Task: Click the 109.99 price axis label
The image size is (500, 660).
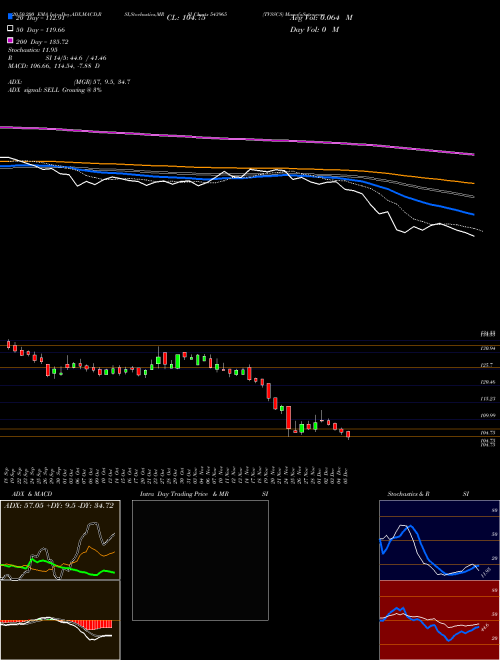Action: pos(488,415)
